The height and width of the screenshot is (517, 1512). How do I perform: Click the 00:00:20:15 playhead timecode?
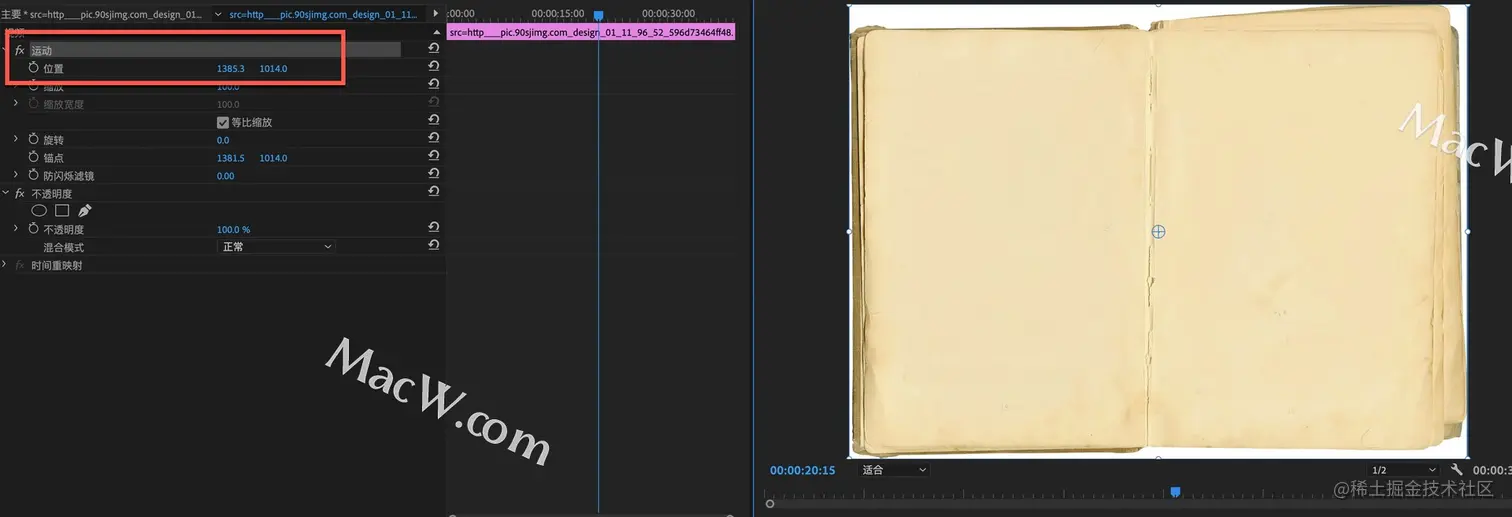click(802, 470)
